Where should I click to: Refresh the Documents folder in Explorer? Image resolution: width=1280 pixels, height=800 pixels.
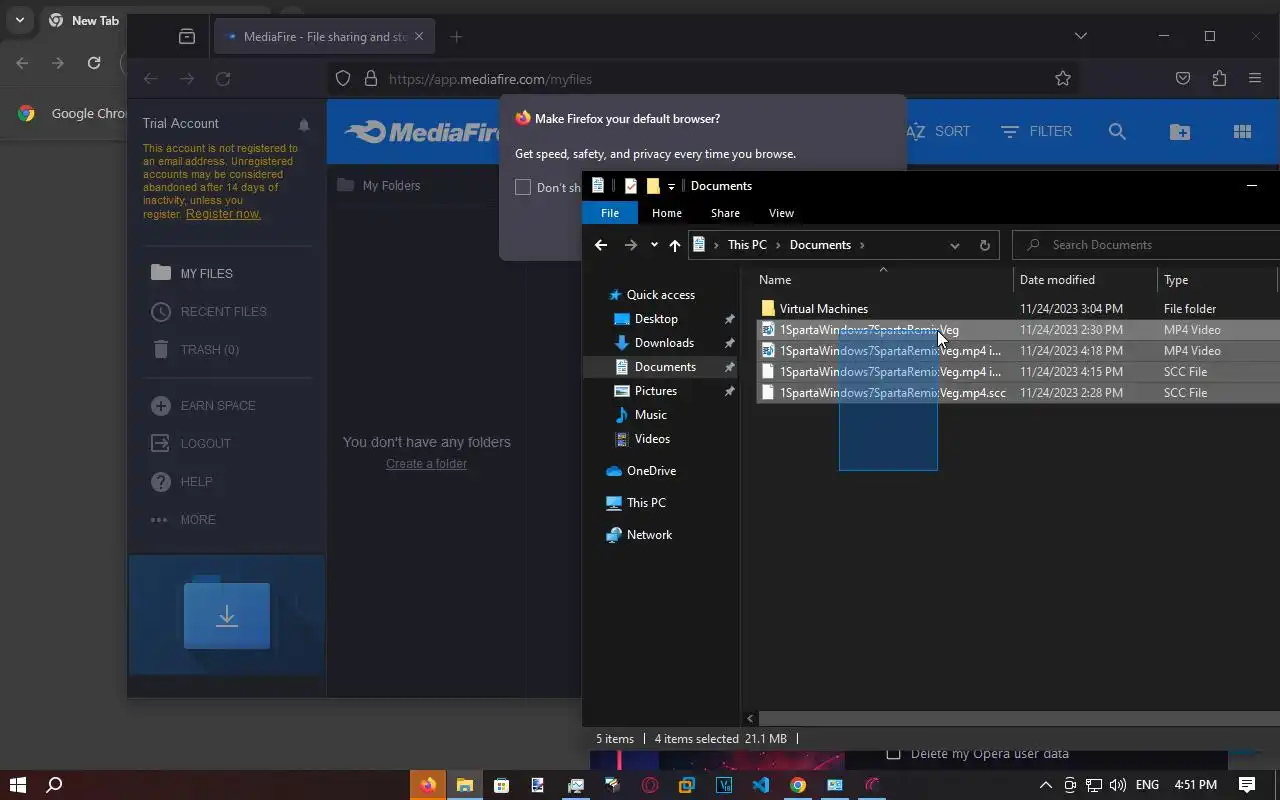[984, 245]
